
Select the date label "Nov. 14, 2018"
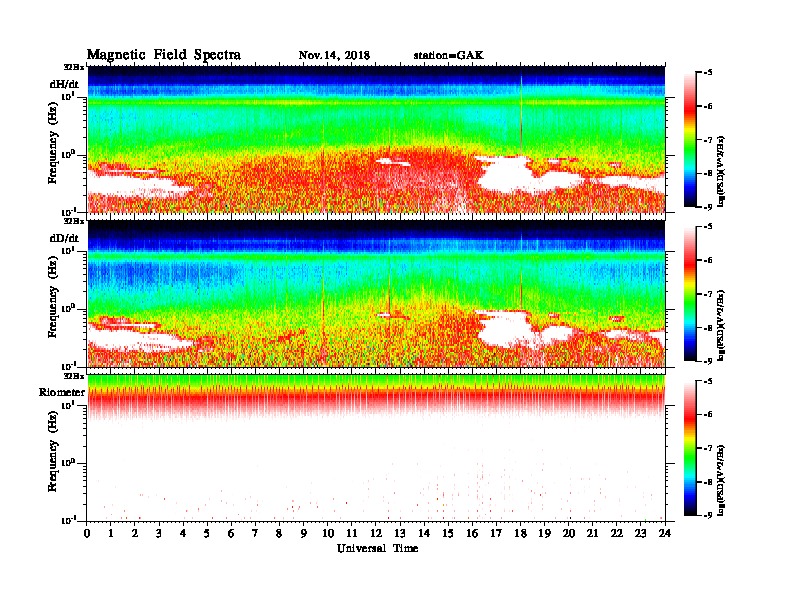click(x=334, y=55)
